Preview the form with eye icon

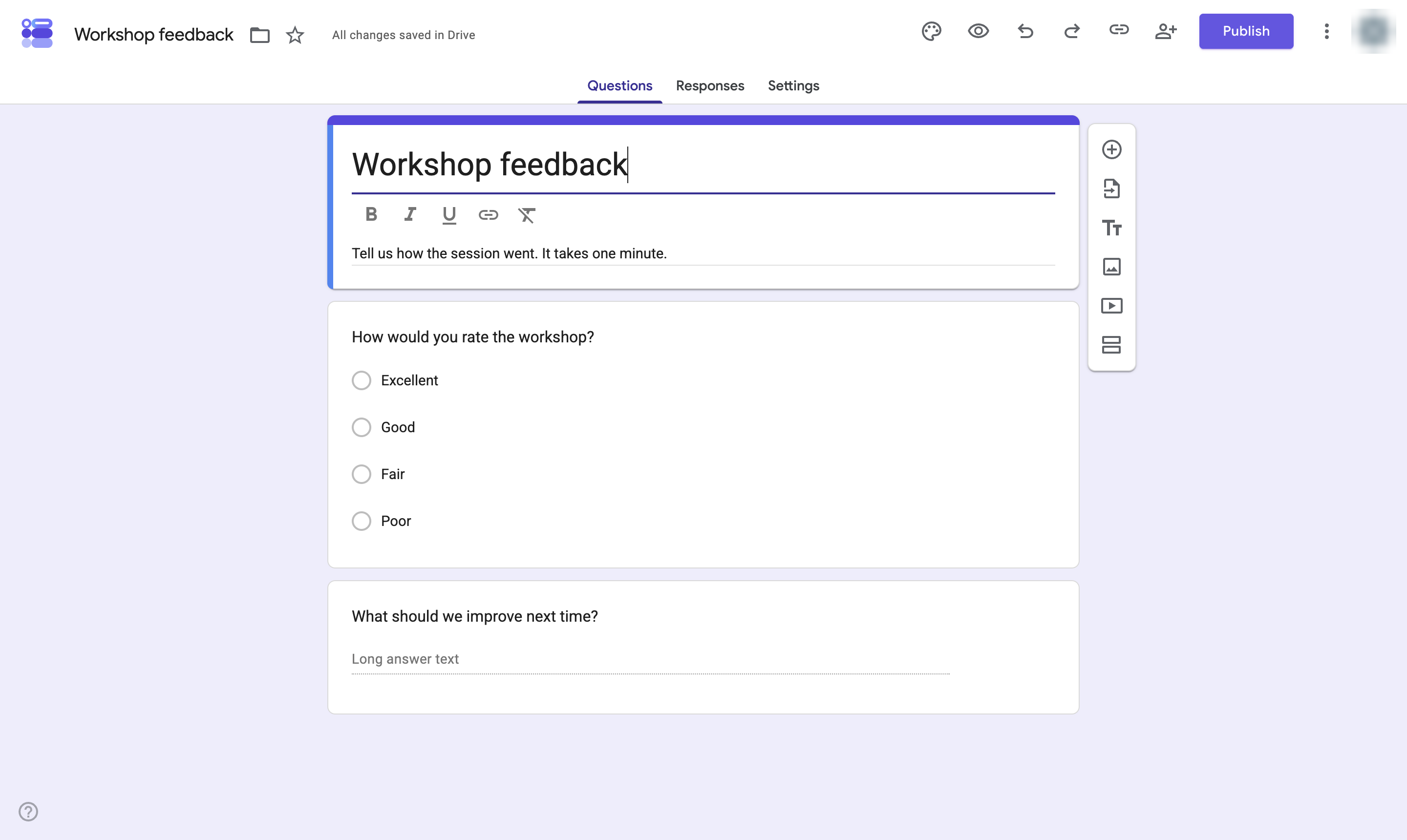(x=978, y=31)
